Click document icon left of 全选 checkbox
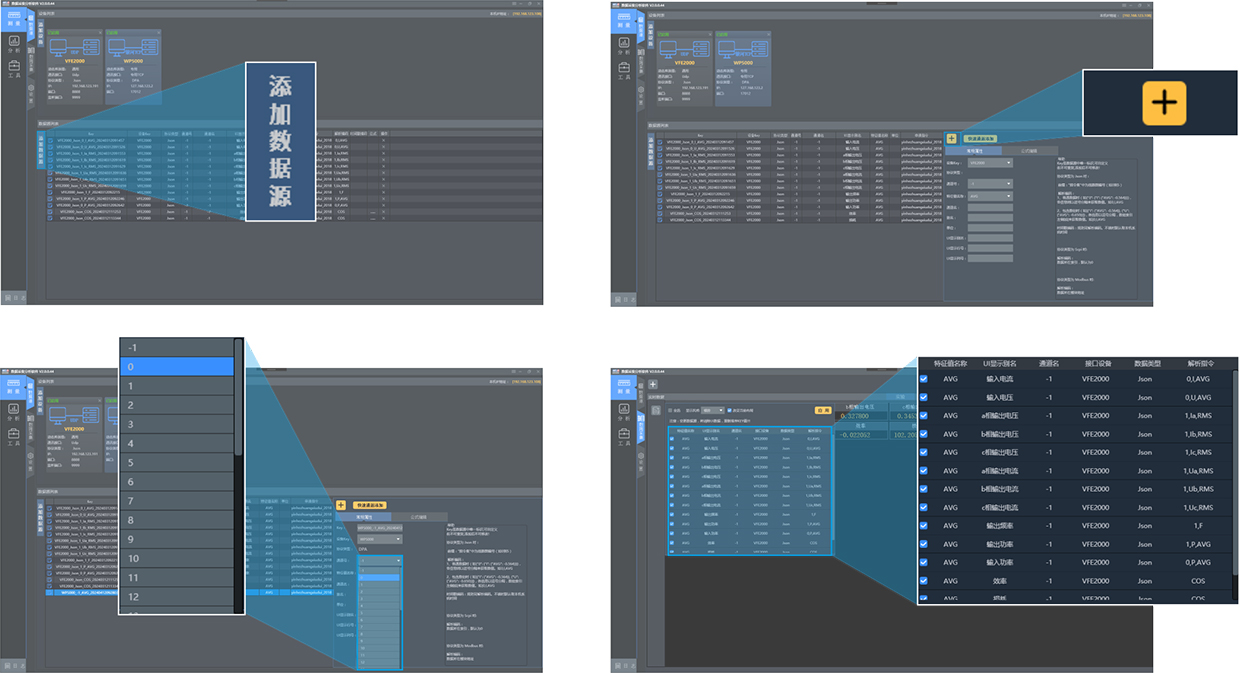This screenshot has width=1240, height=673. (x=657, y=410)
